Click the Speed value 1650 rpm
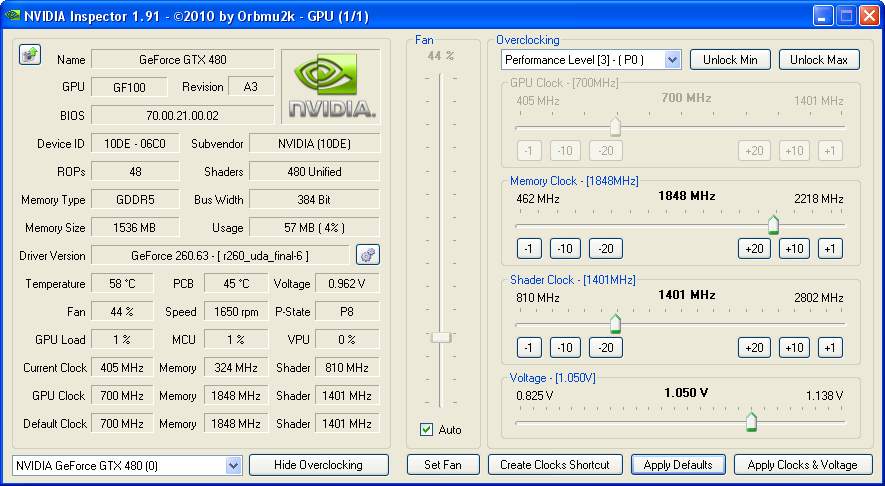This screenshot has height=486, width=885. (236, 312)
